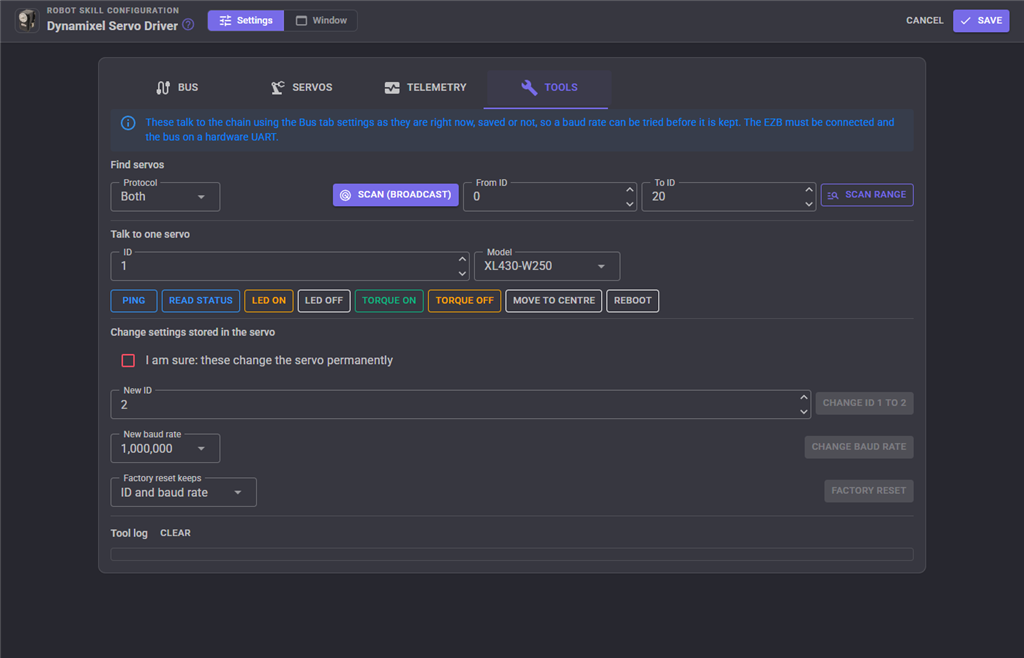Click Move to Centre button

click(554, 301)
